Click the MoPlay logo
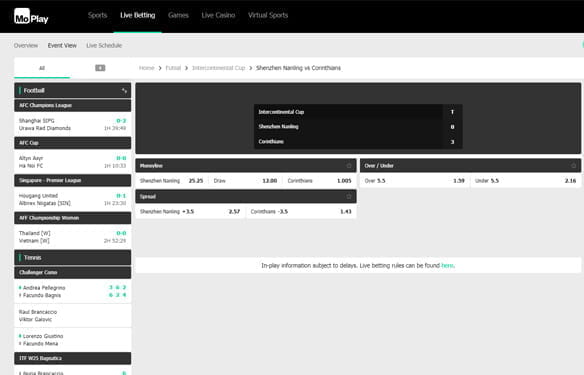This screenshot has height=375, width=584. (x=31, y=16)
